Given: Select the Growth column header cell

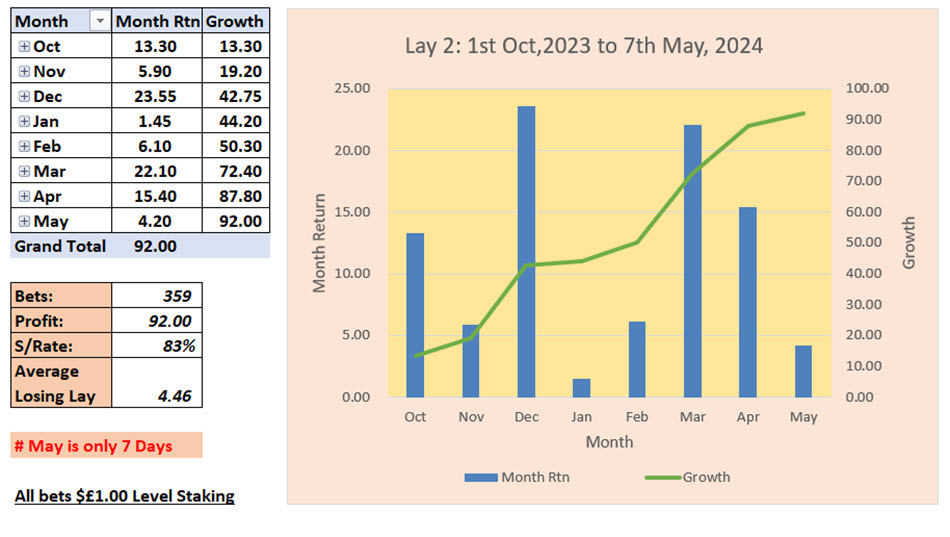Looking at the screenshot, I should pyautogui.click(x=236, y=21).
